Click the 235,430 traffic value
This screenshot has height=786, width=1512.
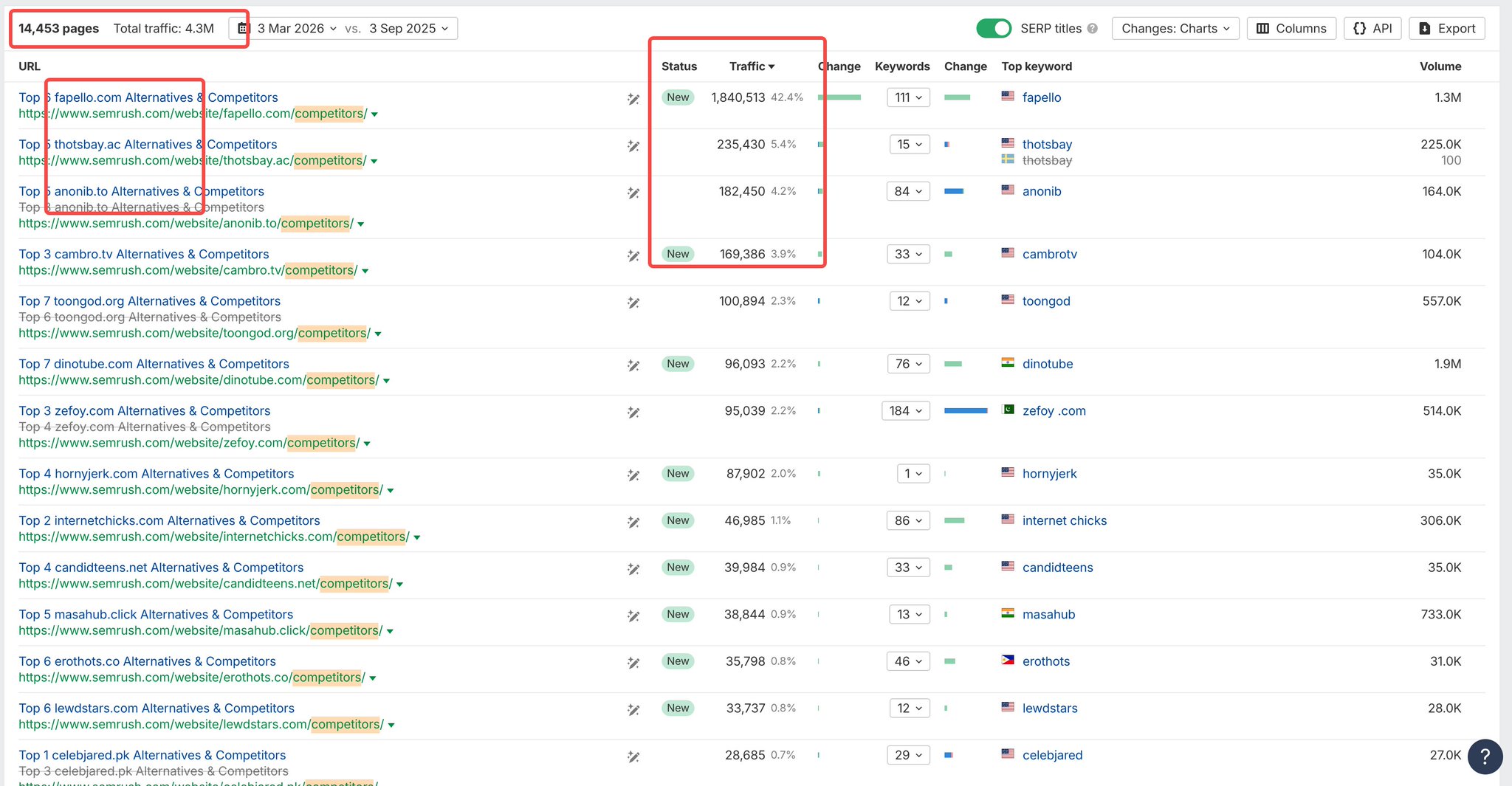pyautogui.click(x=740, y=145)
